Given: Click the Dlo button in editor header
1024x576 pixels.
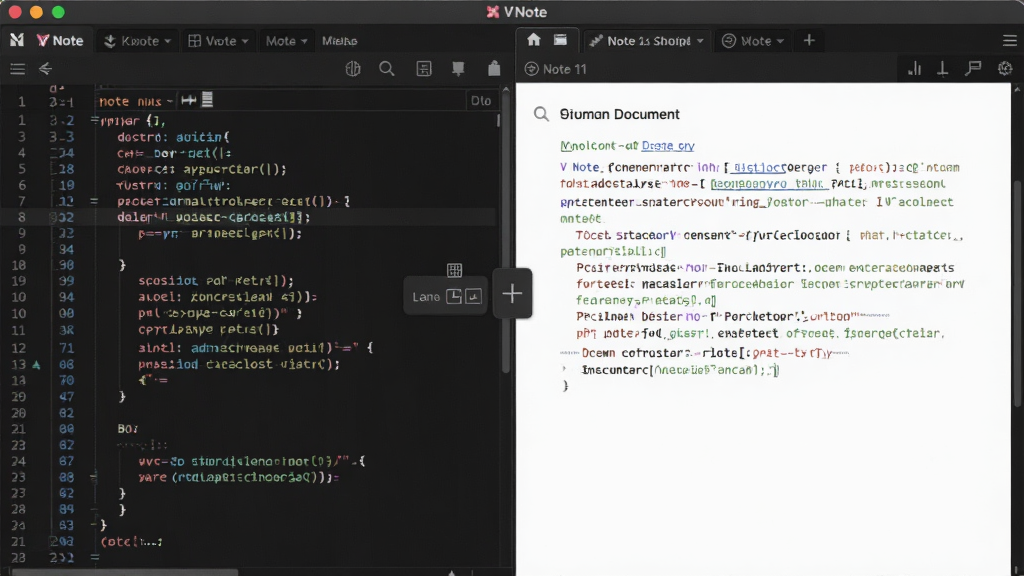Looking at the screenshot, I should pos(481,101).
